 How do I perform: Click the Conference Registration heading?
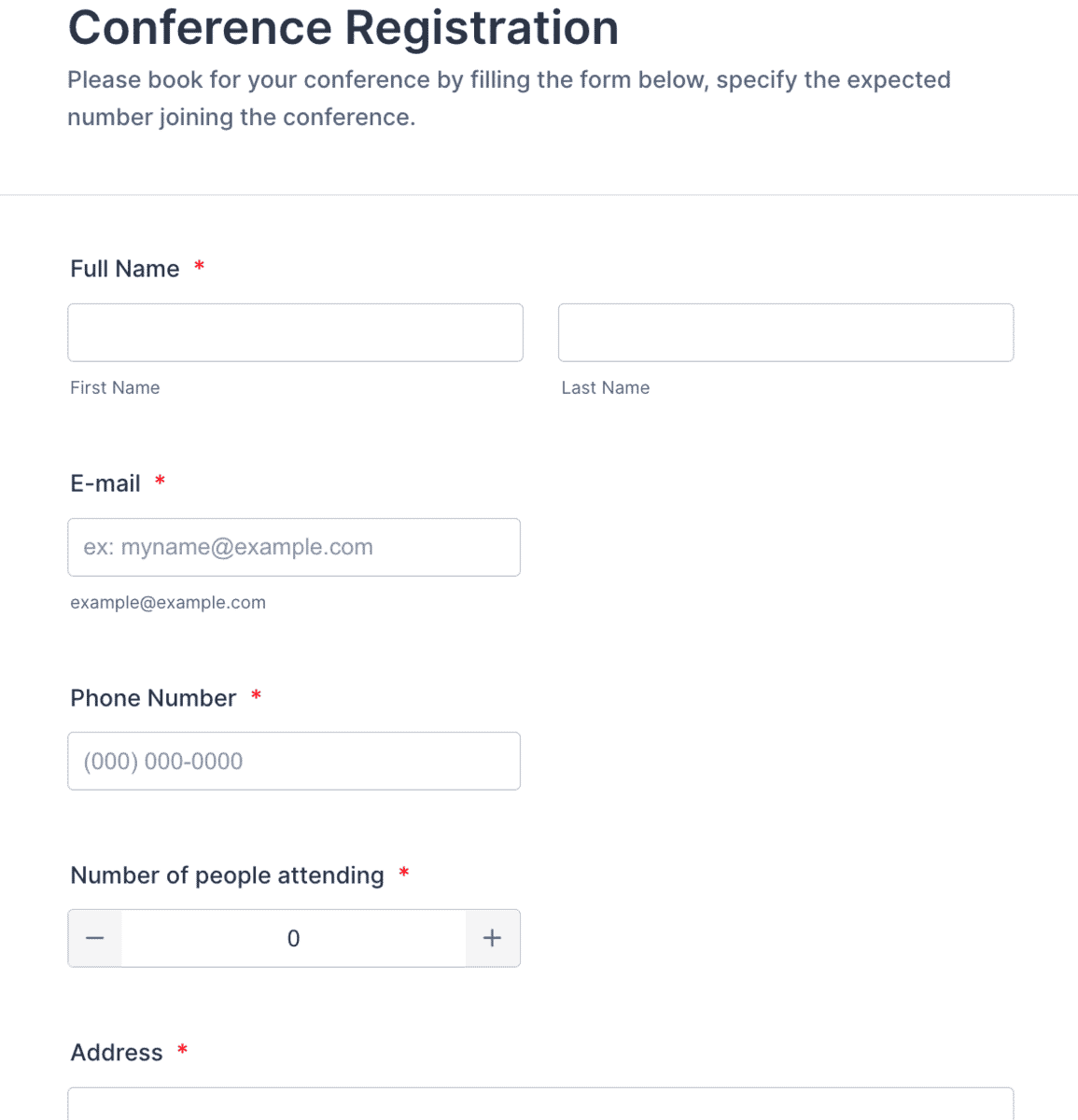[343, 27]
